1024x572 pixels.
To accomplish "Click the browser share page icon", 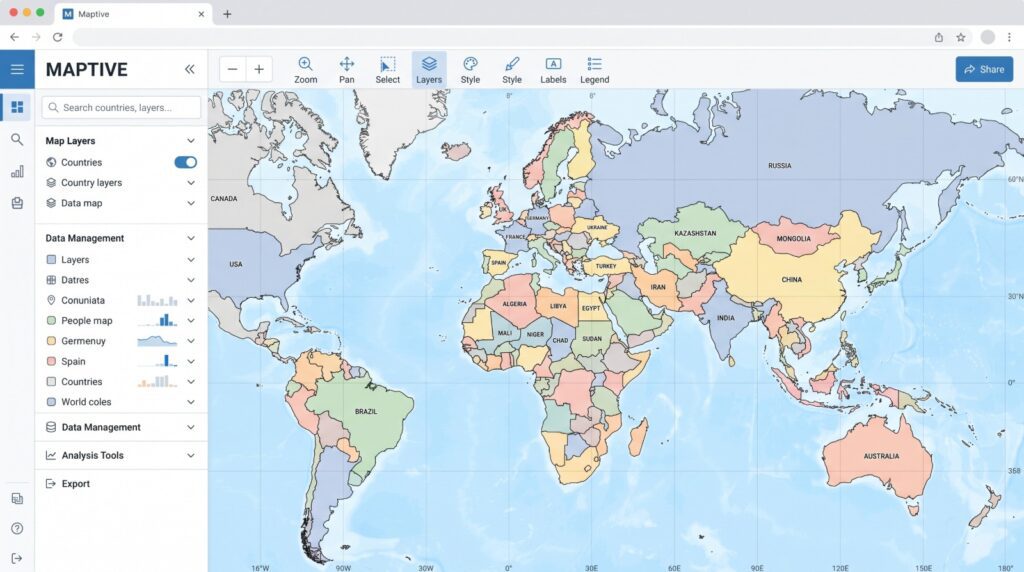I will point(938,37).
